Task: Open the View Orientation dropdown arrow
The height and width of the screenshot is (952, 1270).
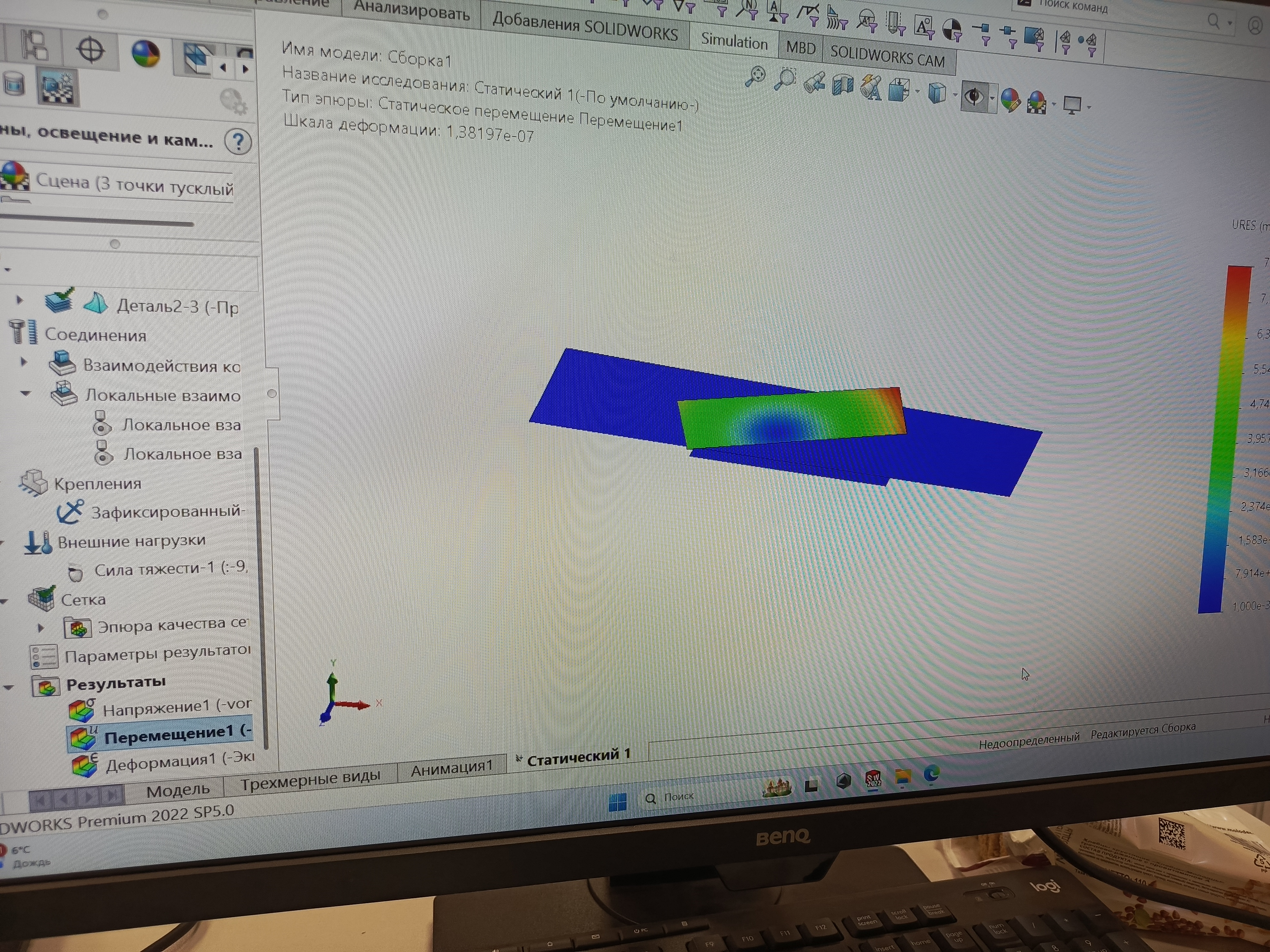Action: click(917, 92)
